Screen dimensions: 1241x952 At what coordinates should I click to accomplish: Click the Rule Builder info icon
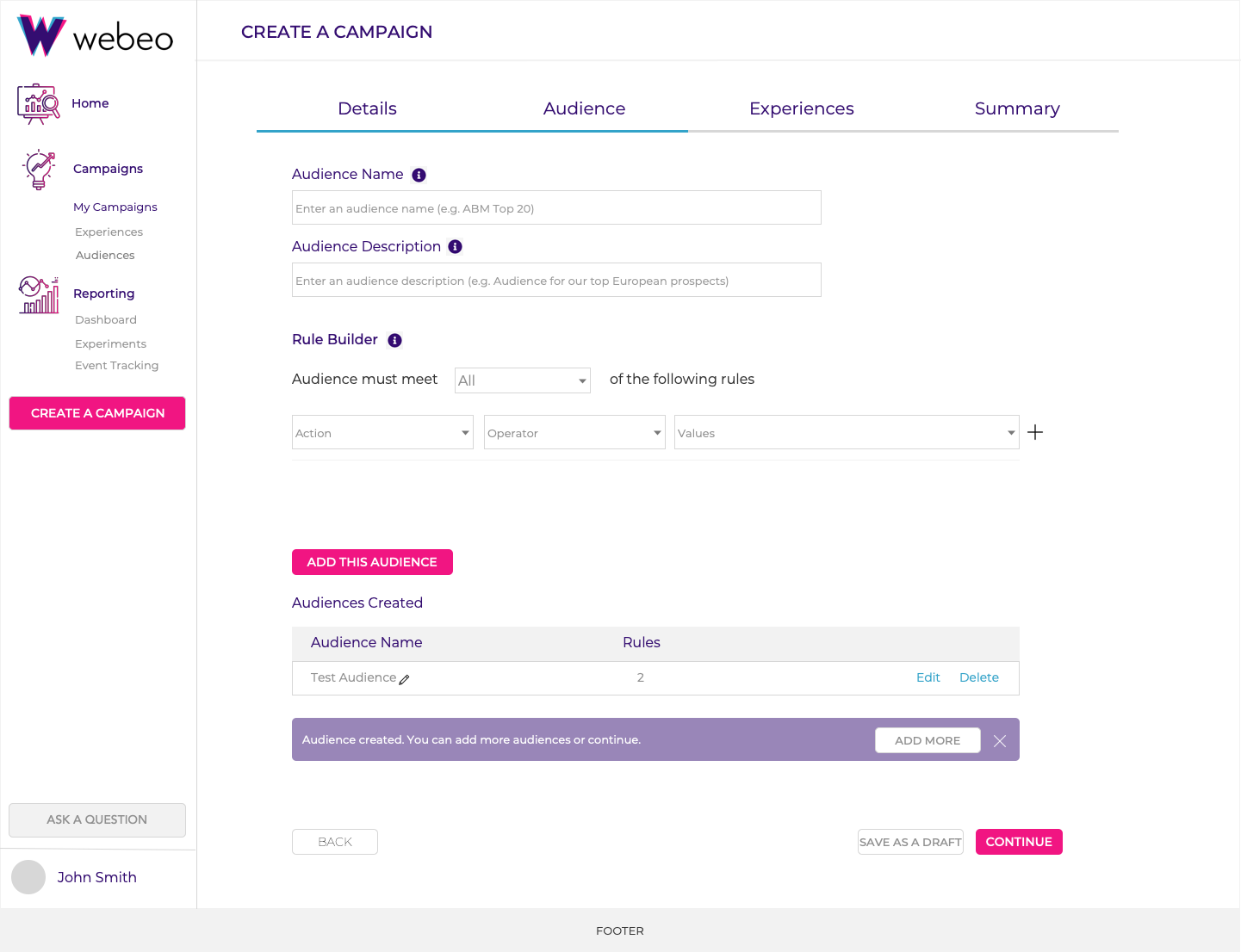coord(395,340)
